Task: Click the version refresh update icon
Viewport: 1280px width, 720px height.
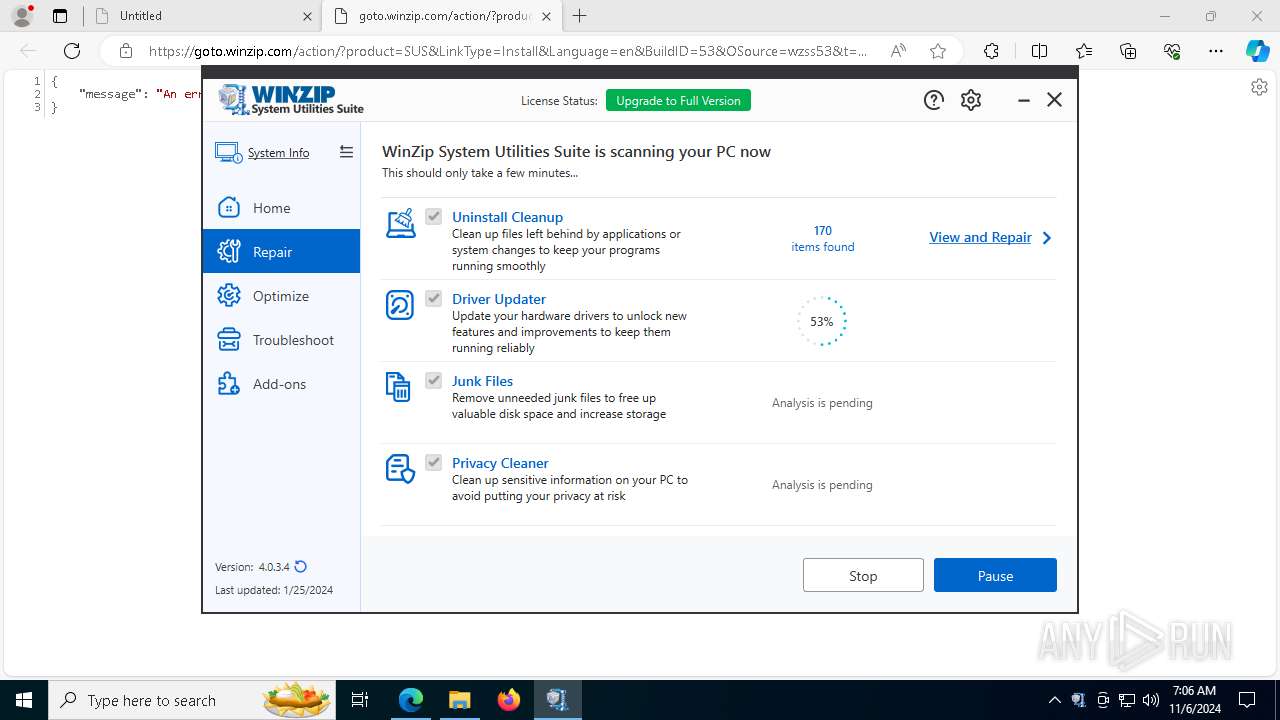Action: [x=300, y=567]
